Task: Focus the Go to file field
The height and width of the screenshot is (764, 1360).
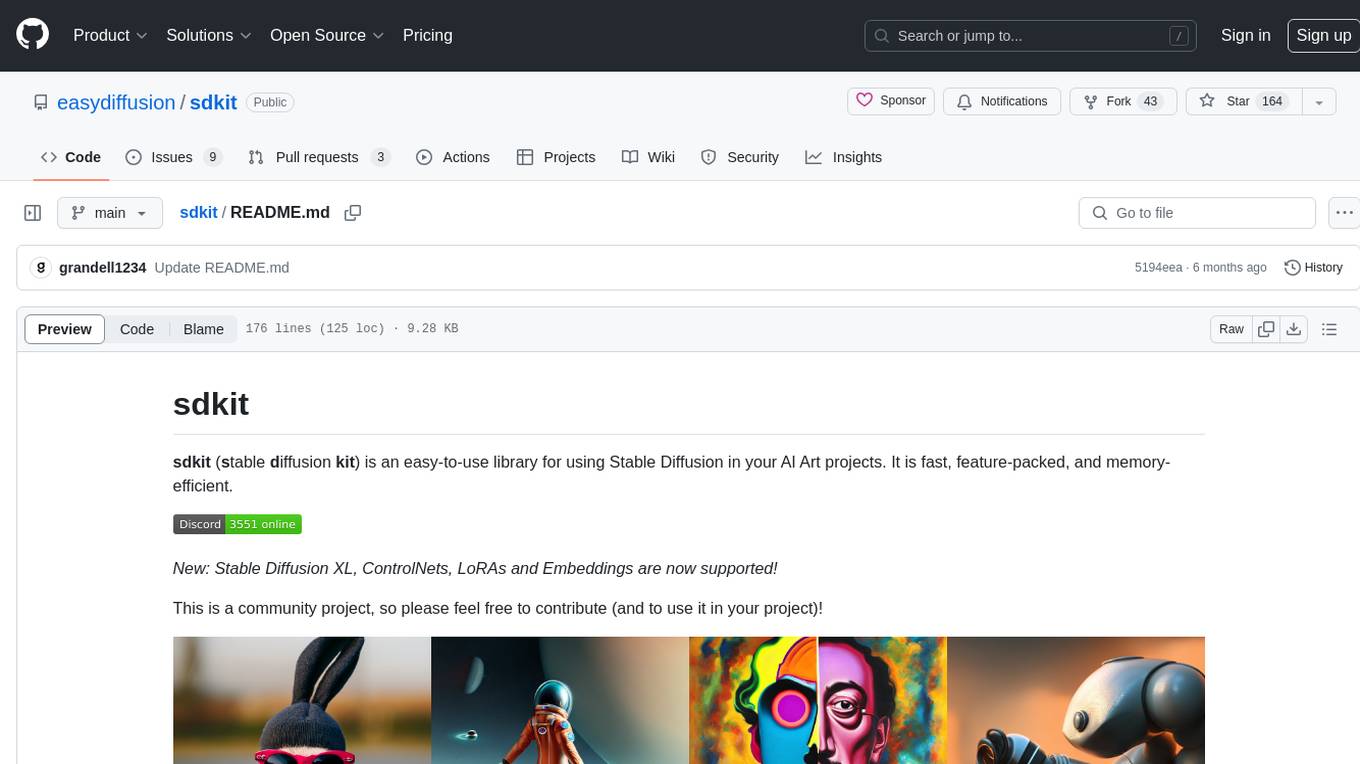Action: pos(1197,213)
